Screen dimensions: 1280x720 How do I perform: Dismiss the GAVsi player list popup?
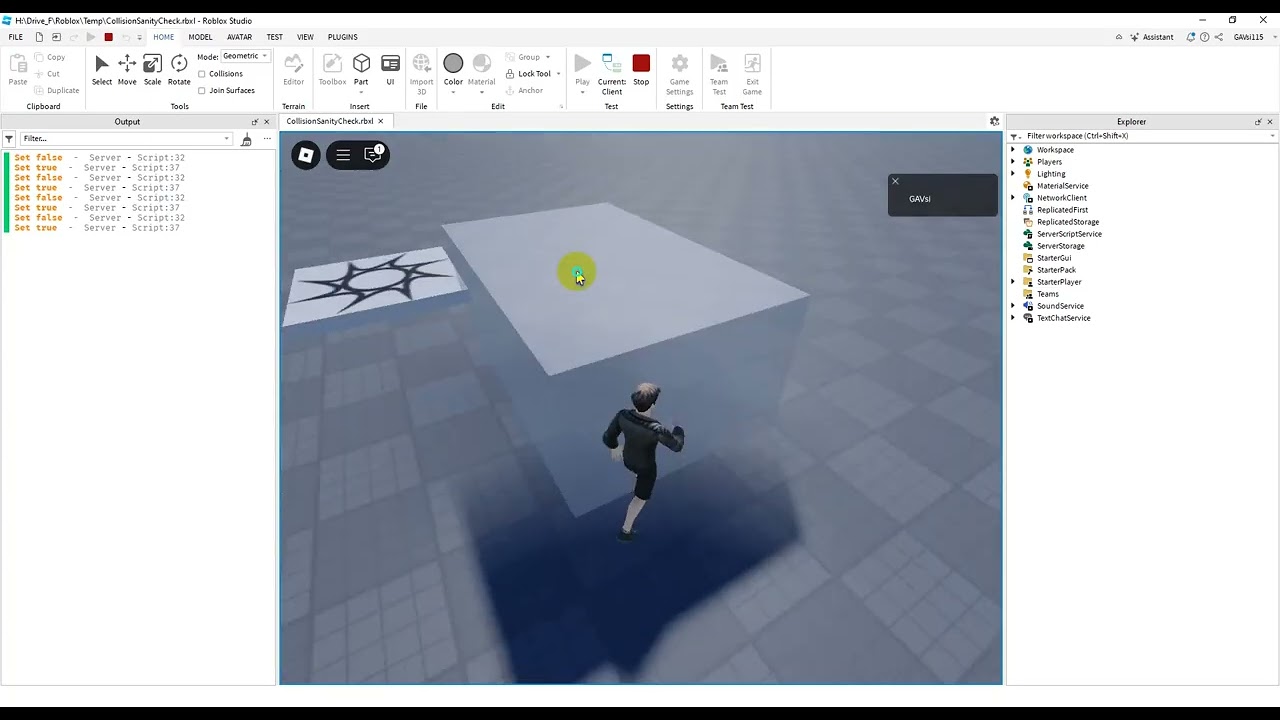click(x=895, y=181)
